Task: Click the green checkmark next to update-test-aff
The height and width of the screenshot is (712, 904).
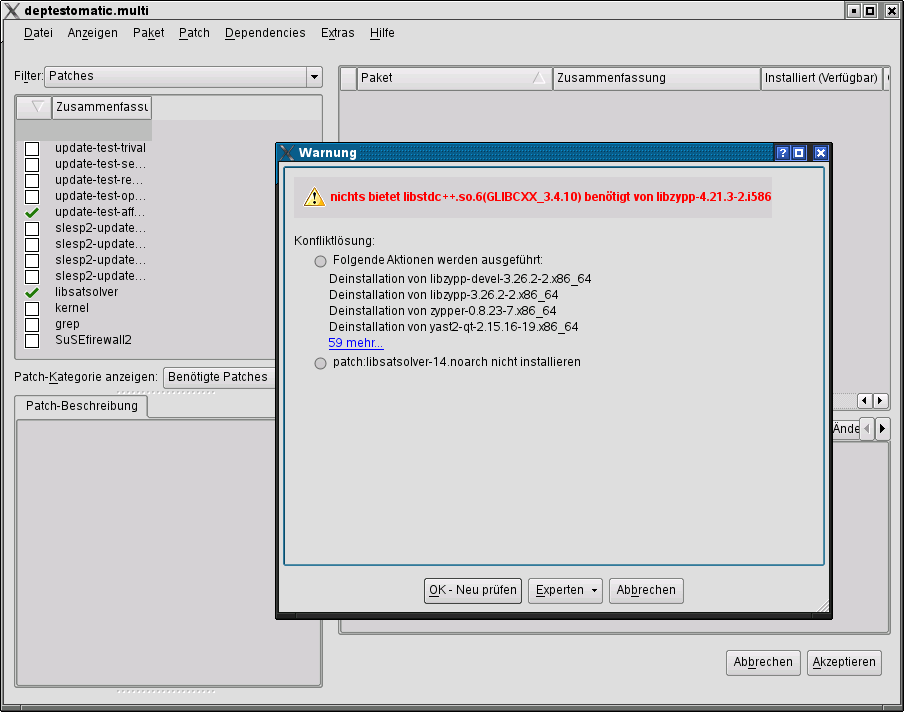Action: pyautogui.click(x=32, y=212)
